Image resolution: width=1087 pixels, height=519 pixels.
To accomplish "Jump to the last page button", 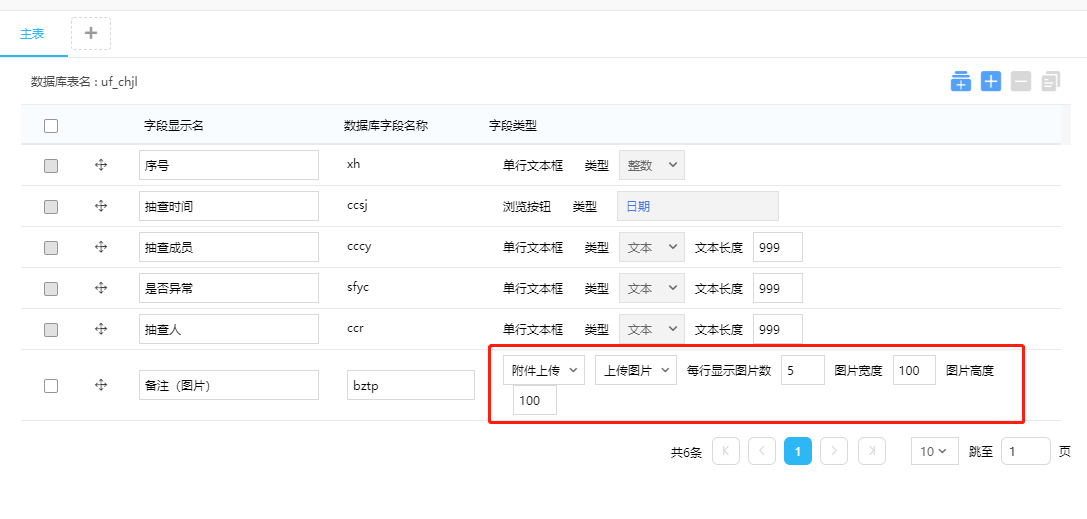I will (872, 452).
